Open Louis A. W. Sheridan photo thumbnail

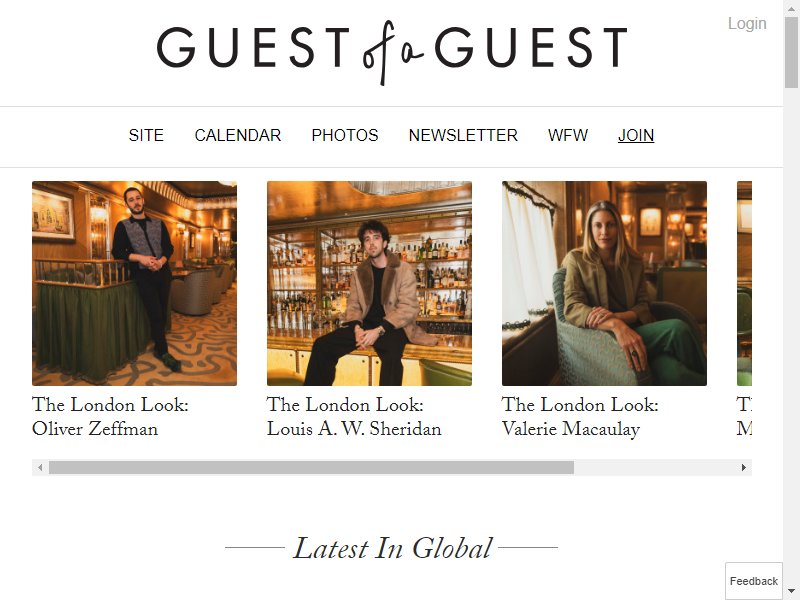(369, 283)
